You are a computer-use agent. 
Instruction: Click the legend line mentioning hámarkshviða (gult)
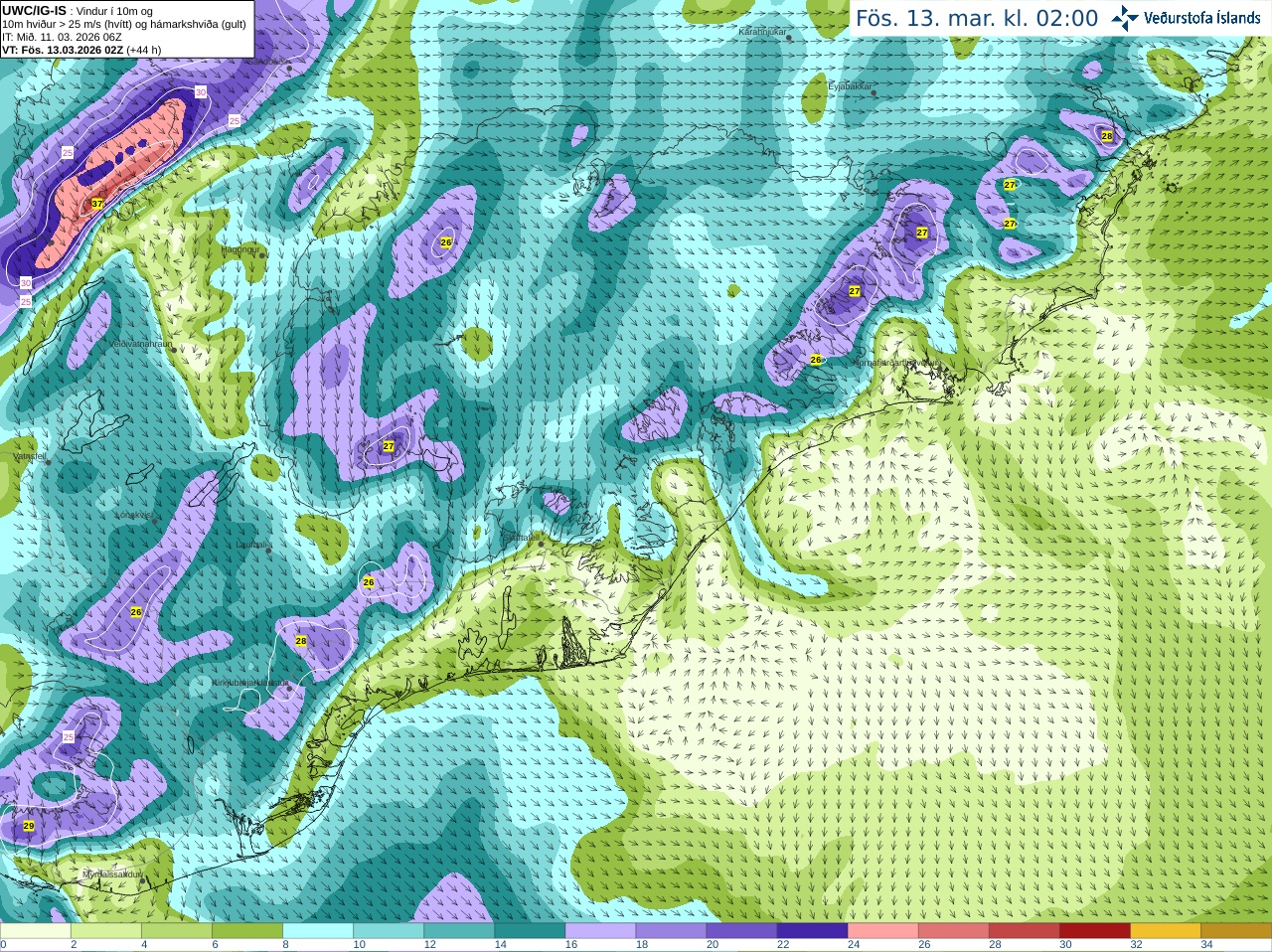click(124, 24)
